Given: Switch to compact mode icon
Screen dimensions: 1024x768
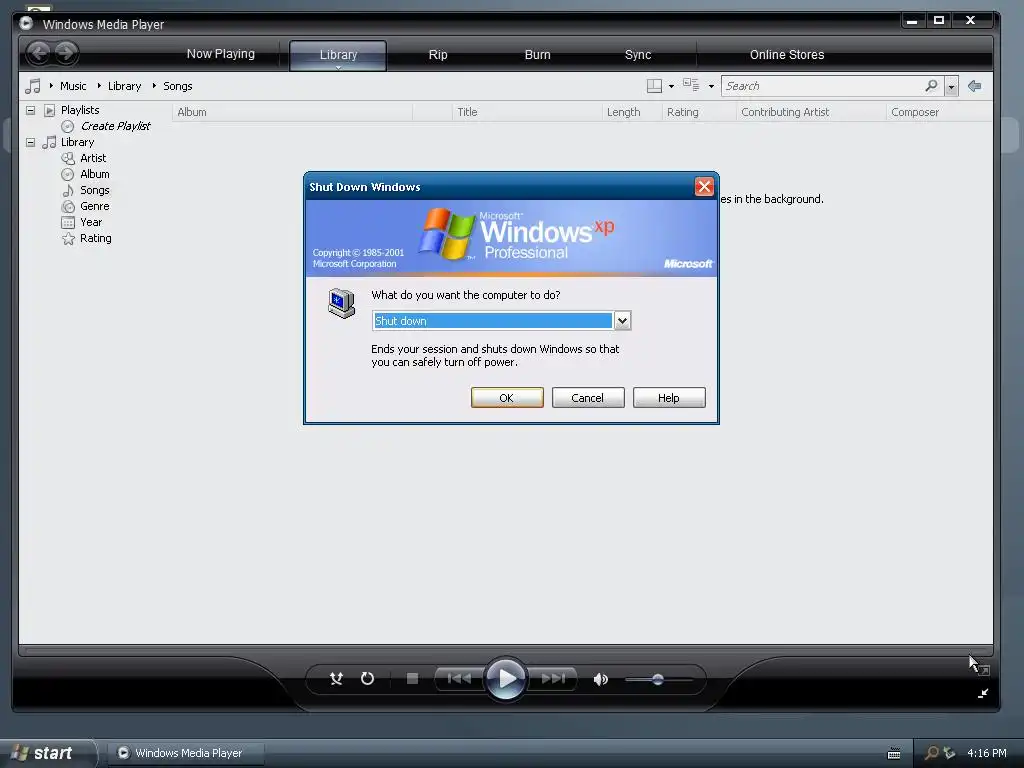Looking at the screenshot, I should coord(983,694).
